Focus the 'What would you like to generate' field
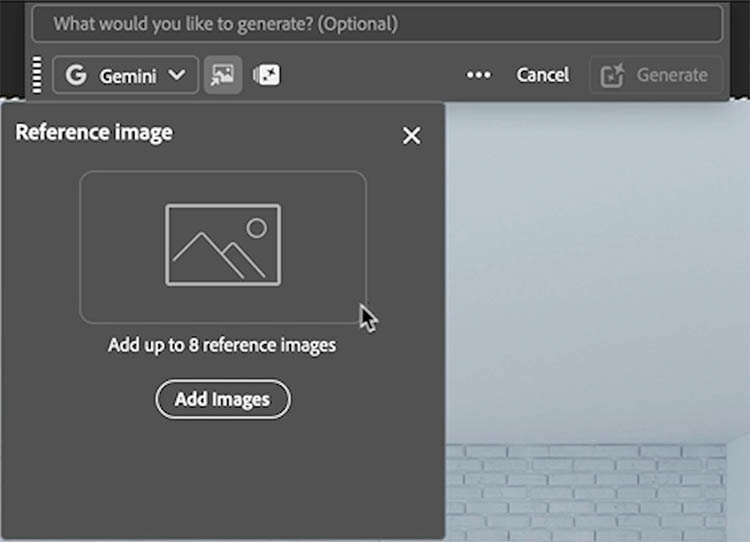This screenshot has height=542, width=750. point(376,23)
